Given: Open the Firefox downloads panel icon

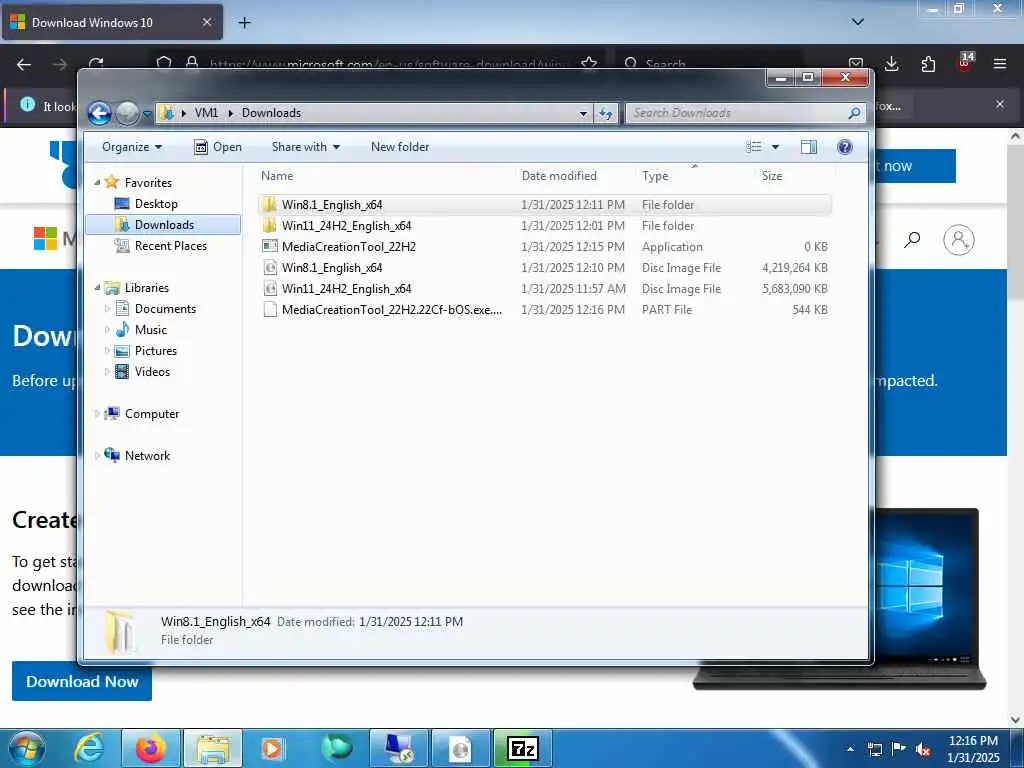Looking at the screenshot, I should point(891,64).
